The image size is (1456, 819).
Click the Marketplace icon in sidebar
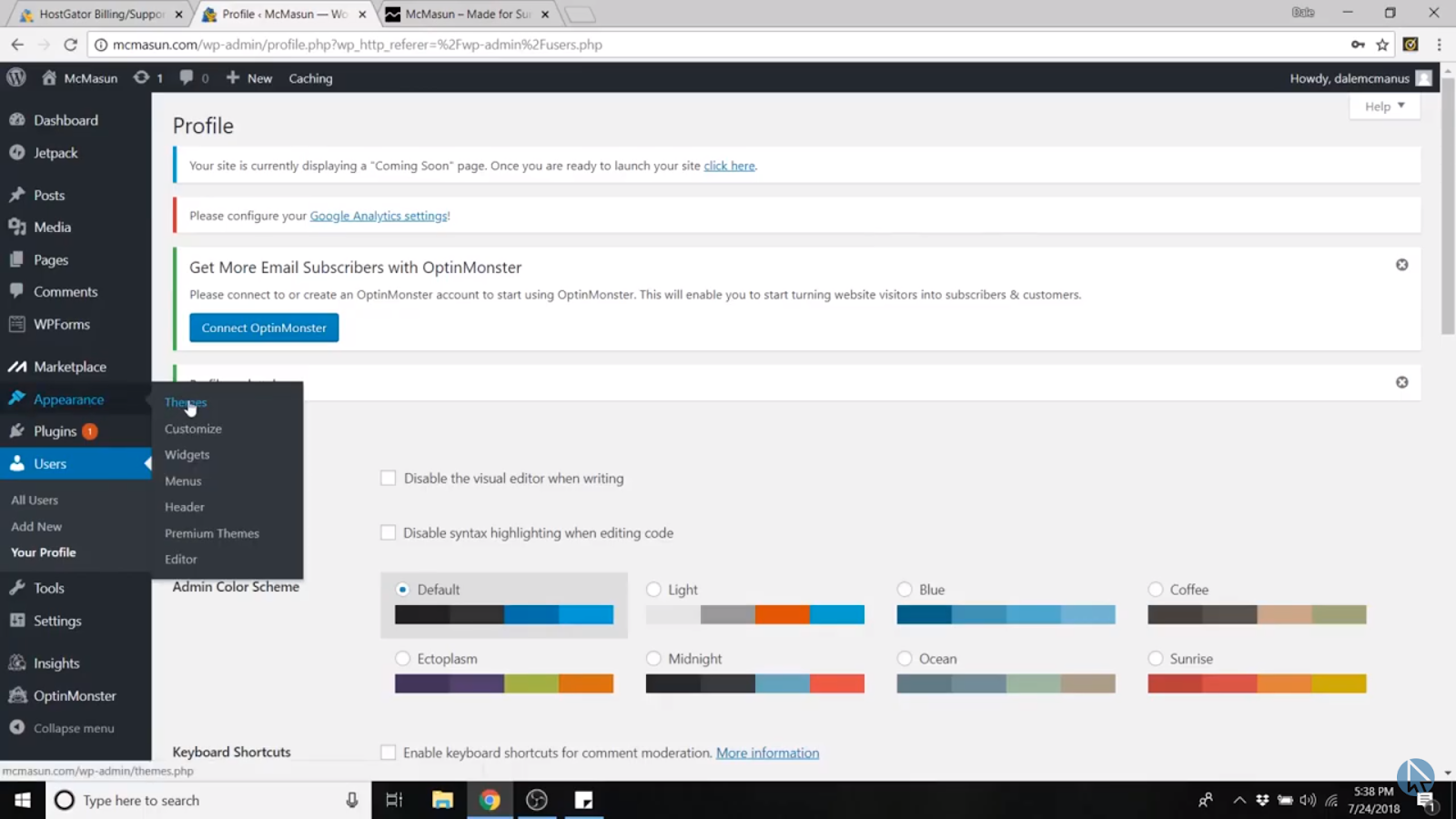click(x=16, y=367)
